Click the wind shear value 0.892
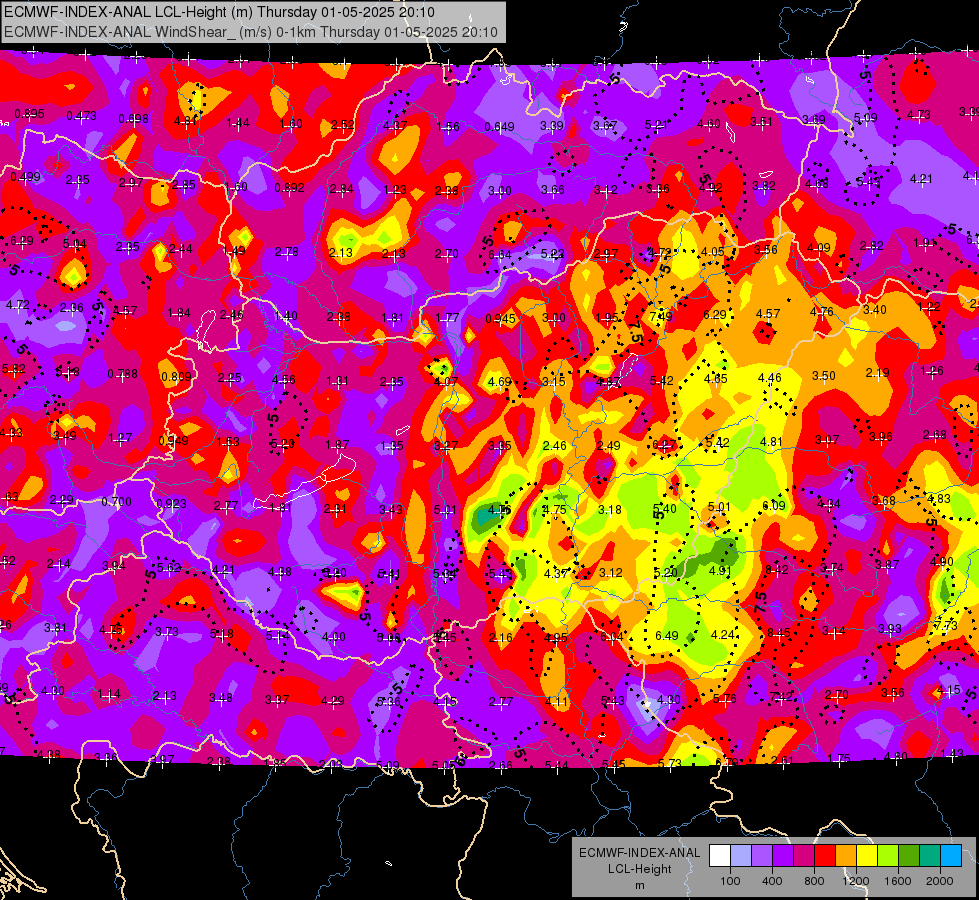 click(290, 187)
